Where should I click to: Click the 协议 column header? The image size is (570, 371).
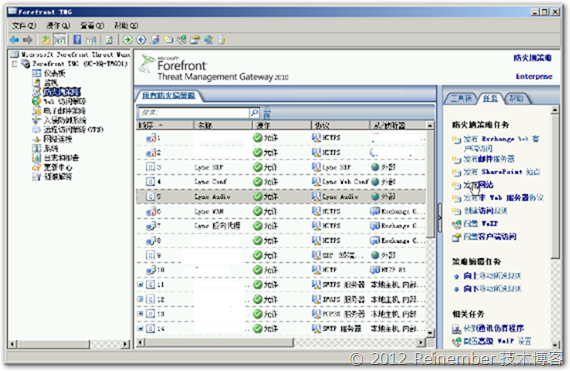340,125
